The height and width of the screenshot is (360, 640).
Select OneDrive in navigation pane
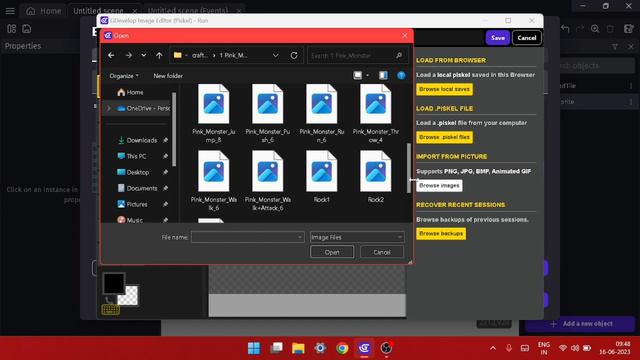coord(143,108)
